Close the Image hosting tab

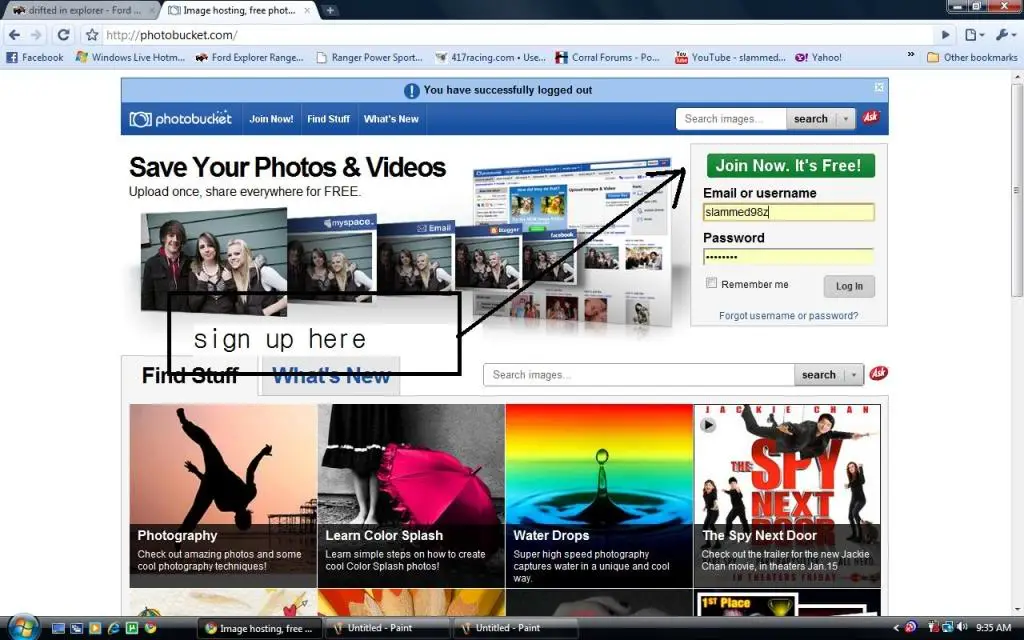point(307,10)
